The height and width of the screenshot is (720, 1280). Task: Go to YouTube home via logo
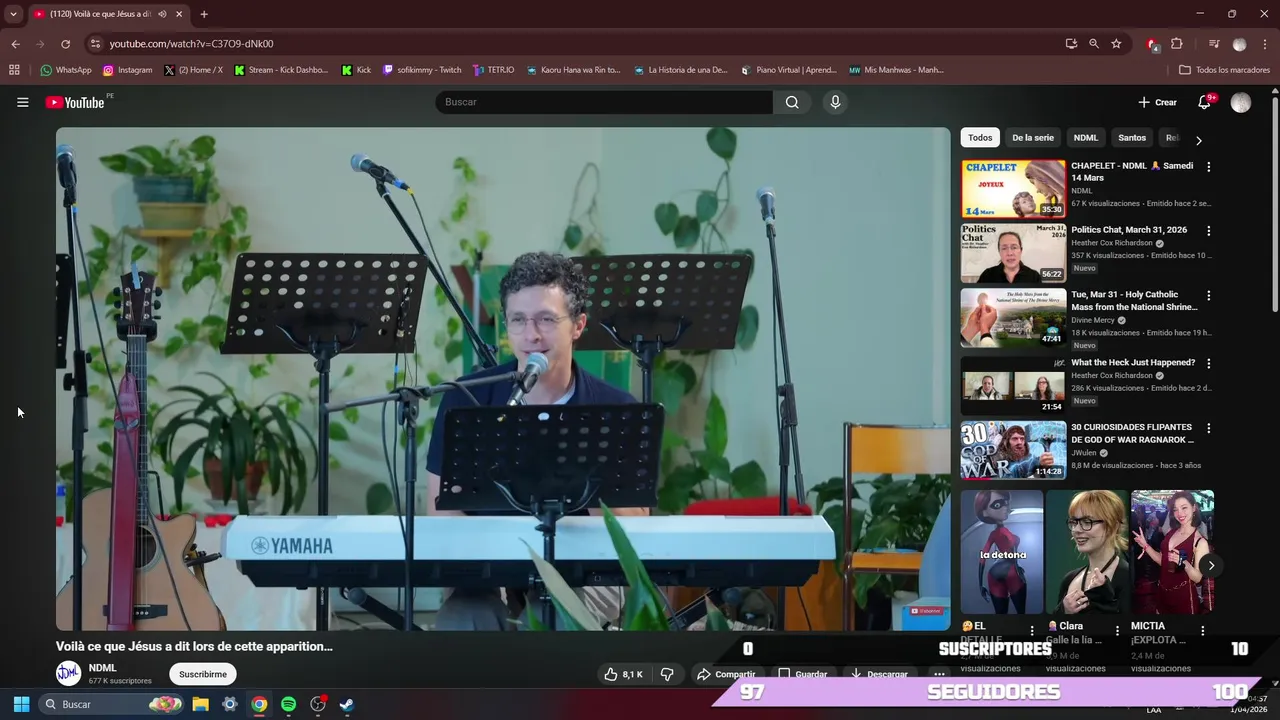pos(75,102)
